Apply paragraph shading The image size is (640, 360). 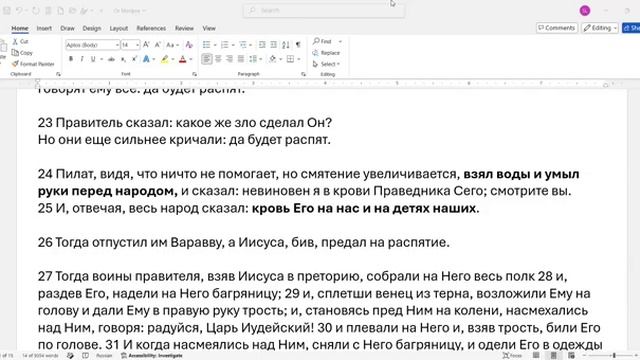click(273, 59)
